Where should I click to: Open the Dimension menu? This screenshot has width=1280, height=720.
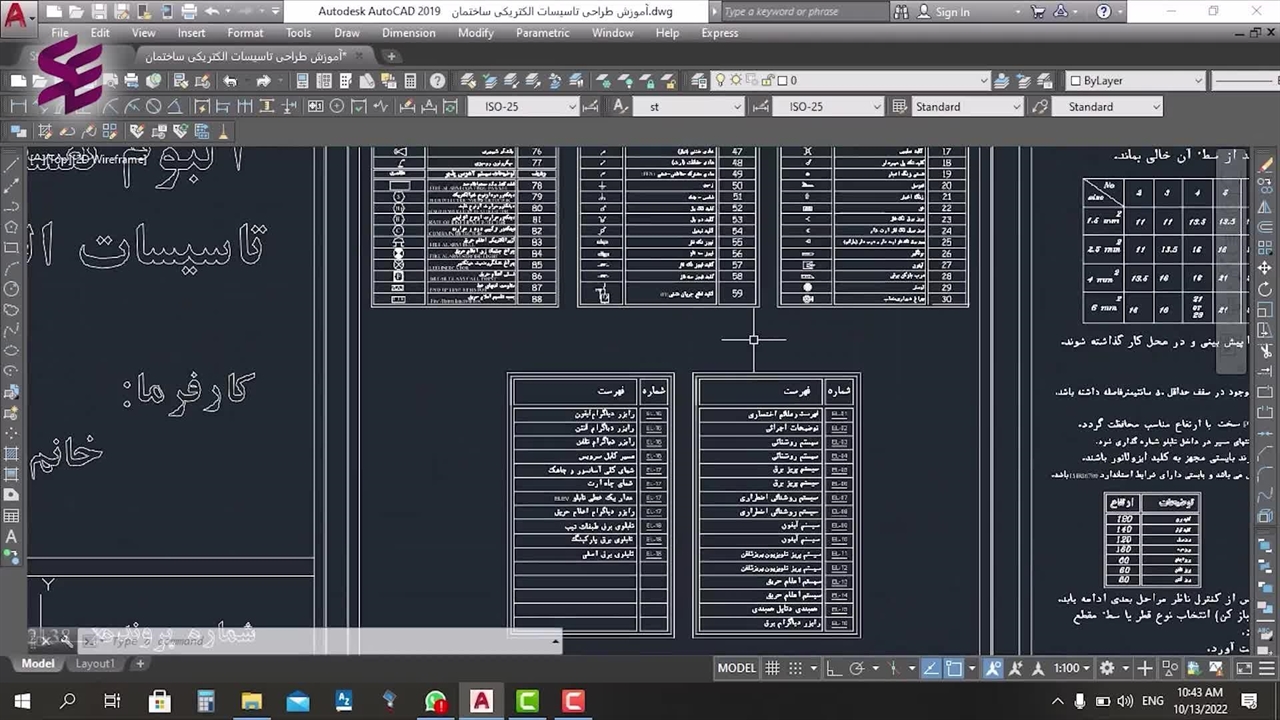tap(408, 33)
